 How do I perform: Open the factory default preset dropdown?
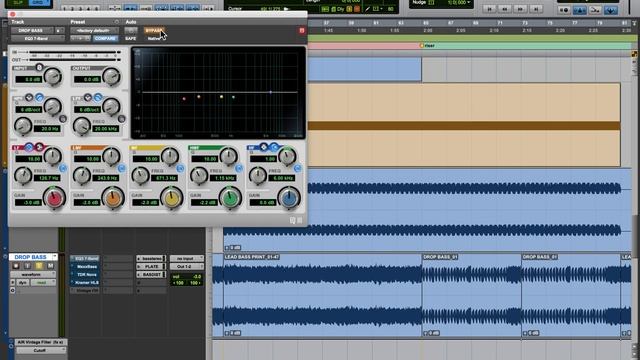[94, 31]
